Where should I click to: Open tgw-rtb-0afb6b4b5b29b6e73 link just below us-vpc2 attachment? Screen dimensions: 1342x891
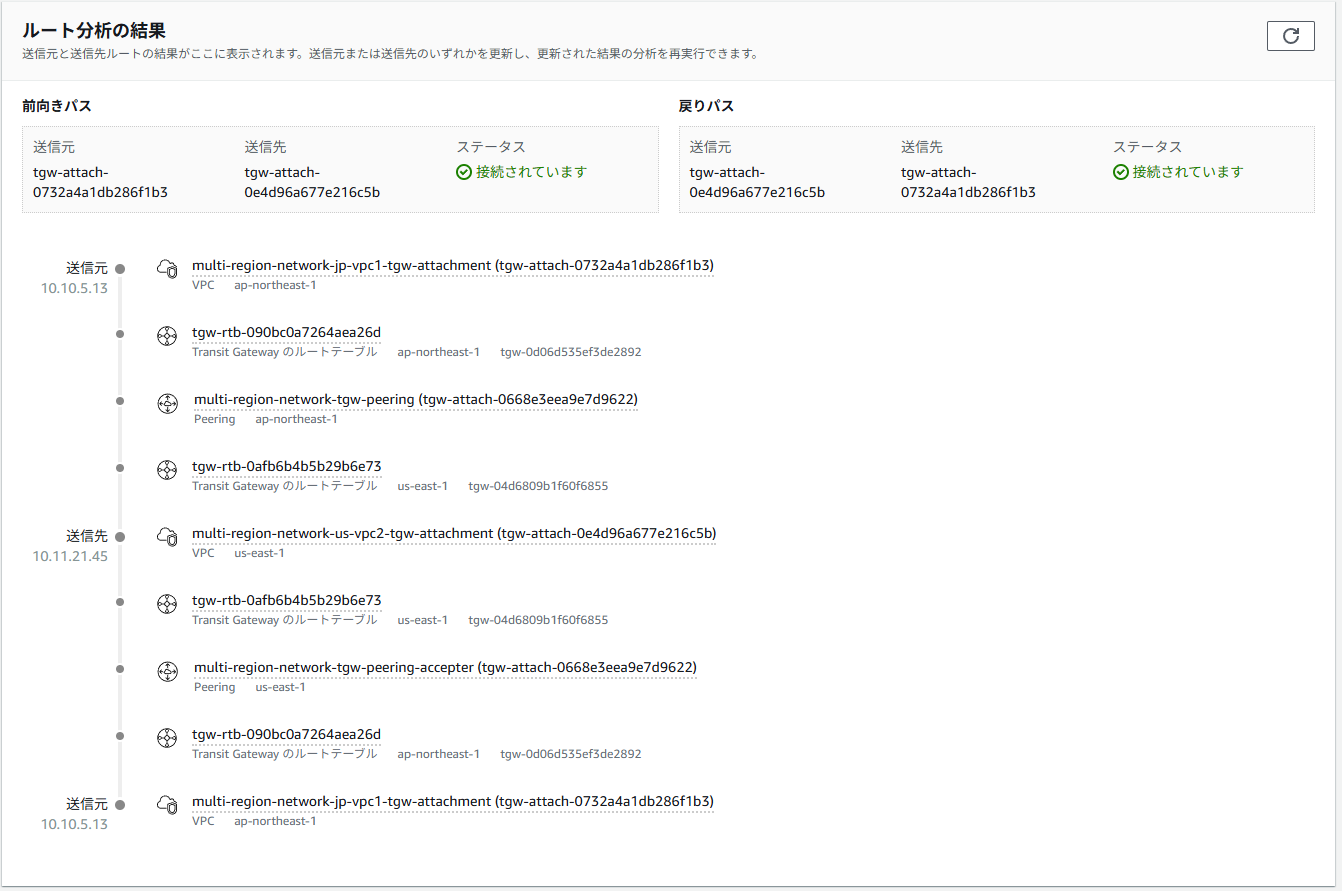click(x=286, y=601)
